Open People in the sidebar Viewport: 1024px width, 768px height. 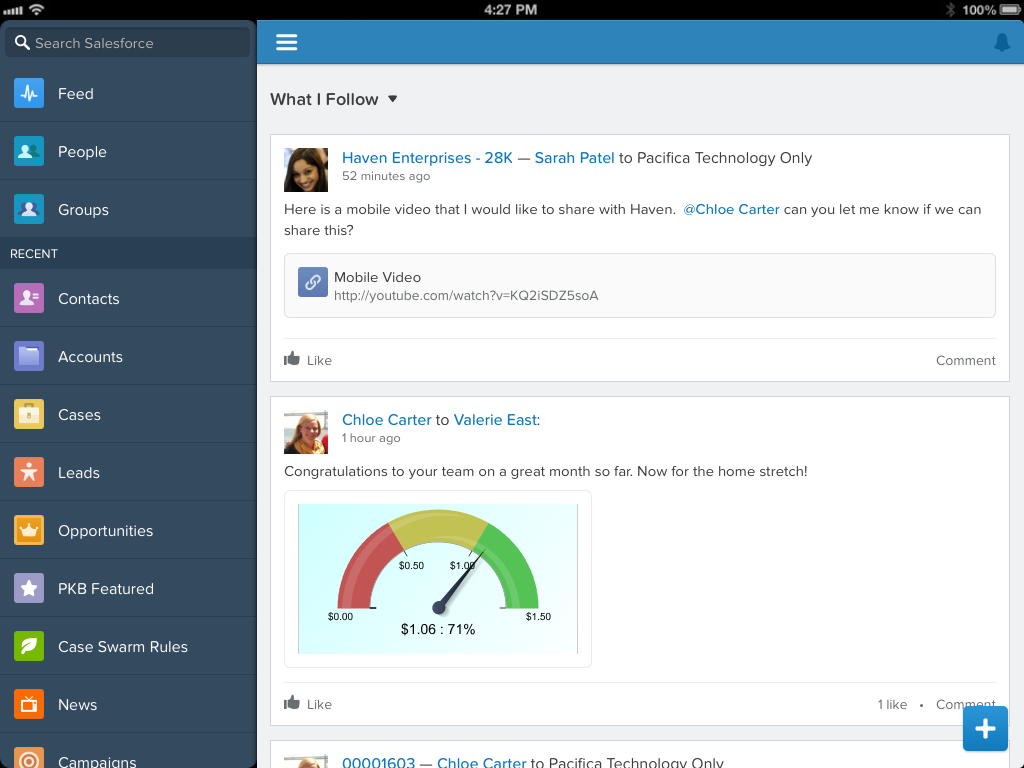(x=128, y=152)
